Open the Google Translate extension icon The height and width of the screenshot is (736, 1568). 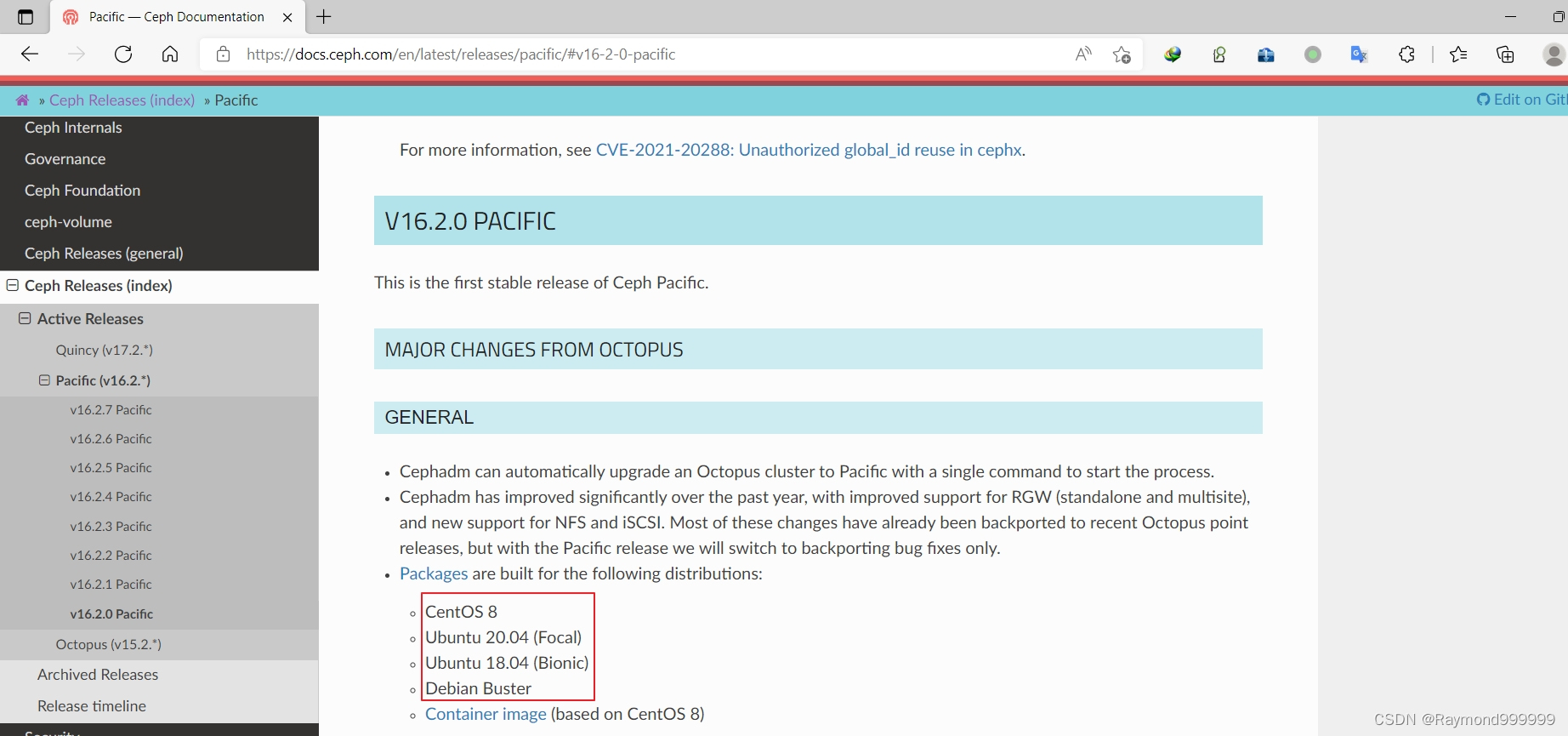click(1359, 54)
